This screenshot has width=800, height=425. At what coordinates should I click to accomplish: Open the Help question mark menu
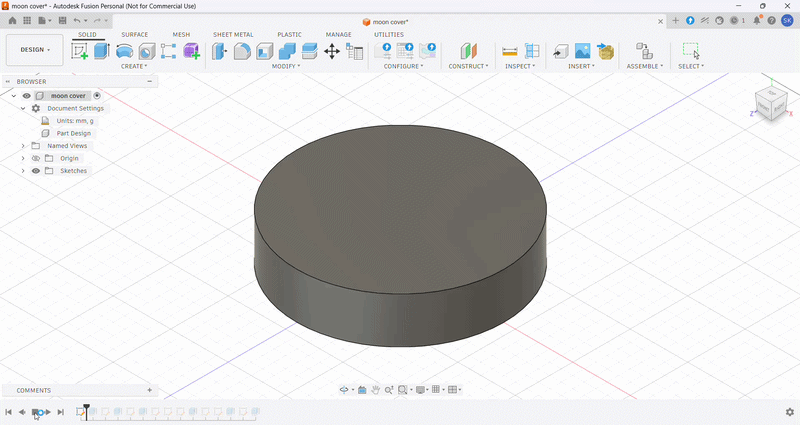pyautogui.click(x=771, y=20)
